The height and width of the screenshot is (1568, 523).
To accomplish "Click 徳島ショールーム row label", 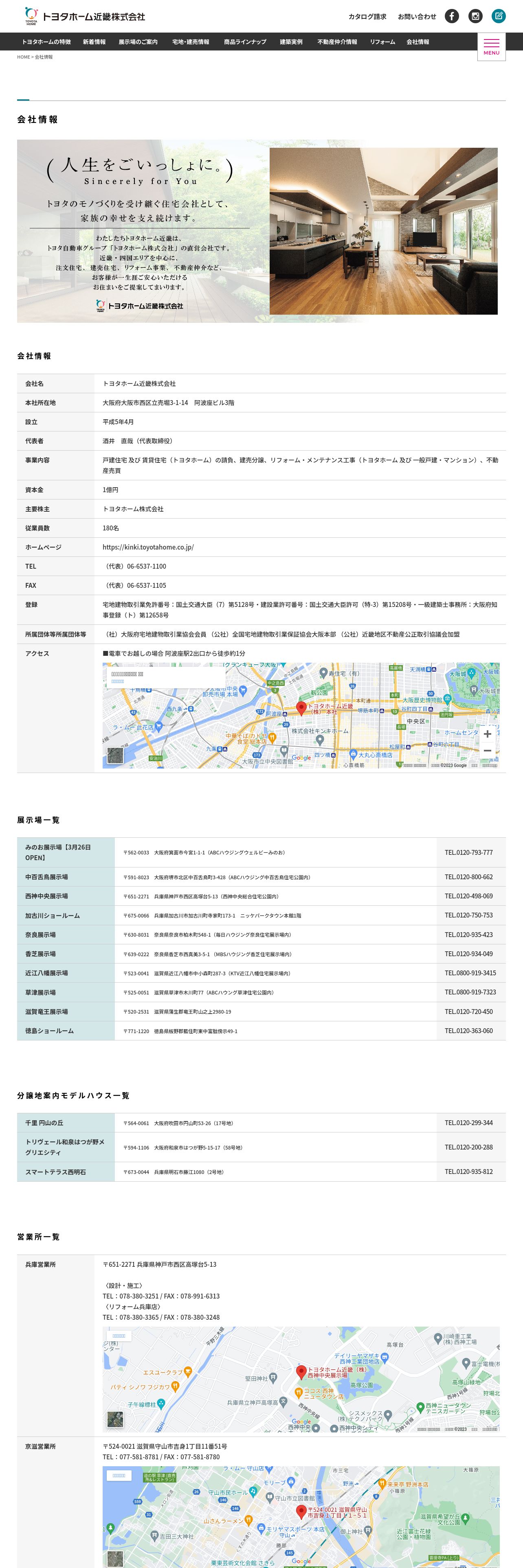I will tap(49, 1031).
